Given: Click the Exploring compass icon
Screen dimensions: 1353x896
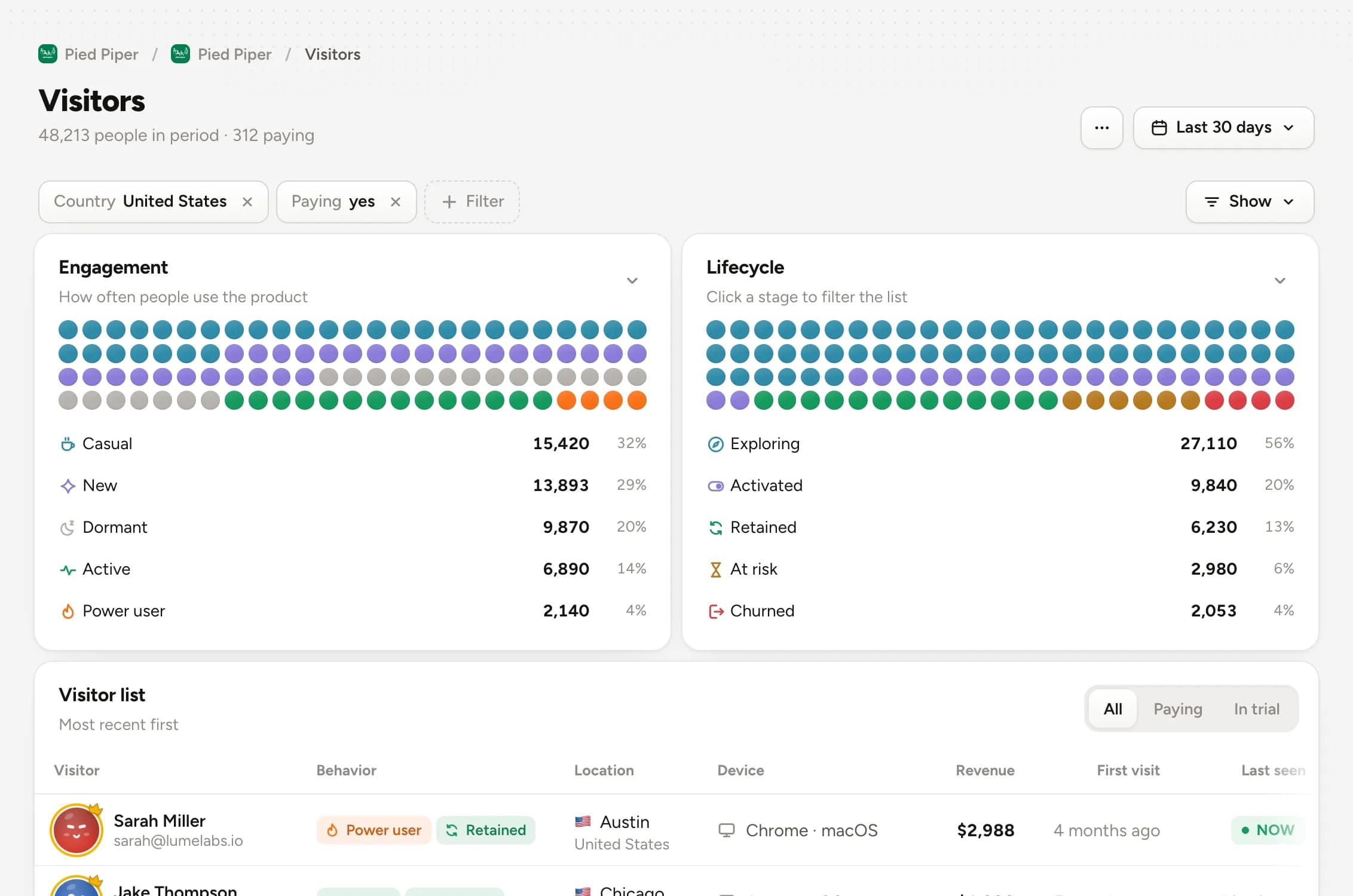Looking at the screenshot, I should [x=715, y=444].
